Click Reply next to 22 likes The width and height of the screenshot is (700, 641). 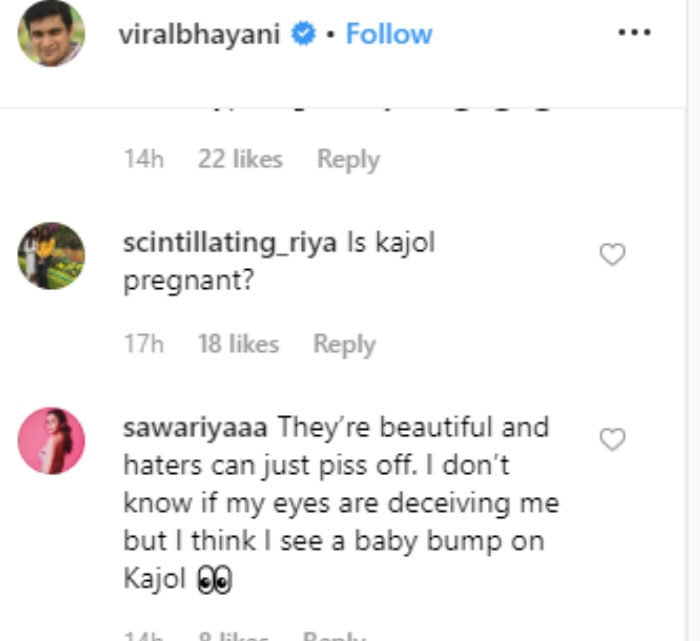tap(348, 159)
